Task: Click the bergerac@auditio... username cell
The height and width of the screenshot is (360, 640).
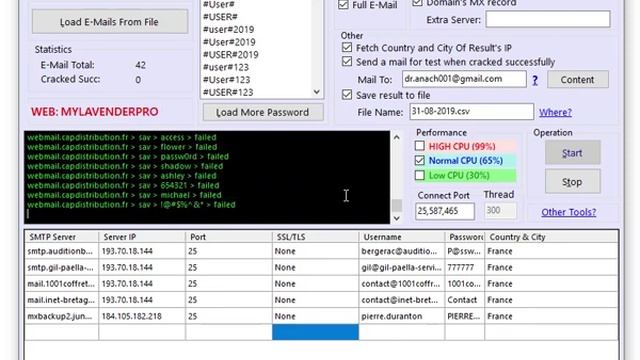Action: pos(402,251)
